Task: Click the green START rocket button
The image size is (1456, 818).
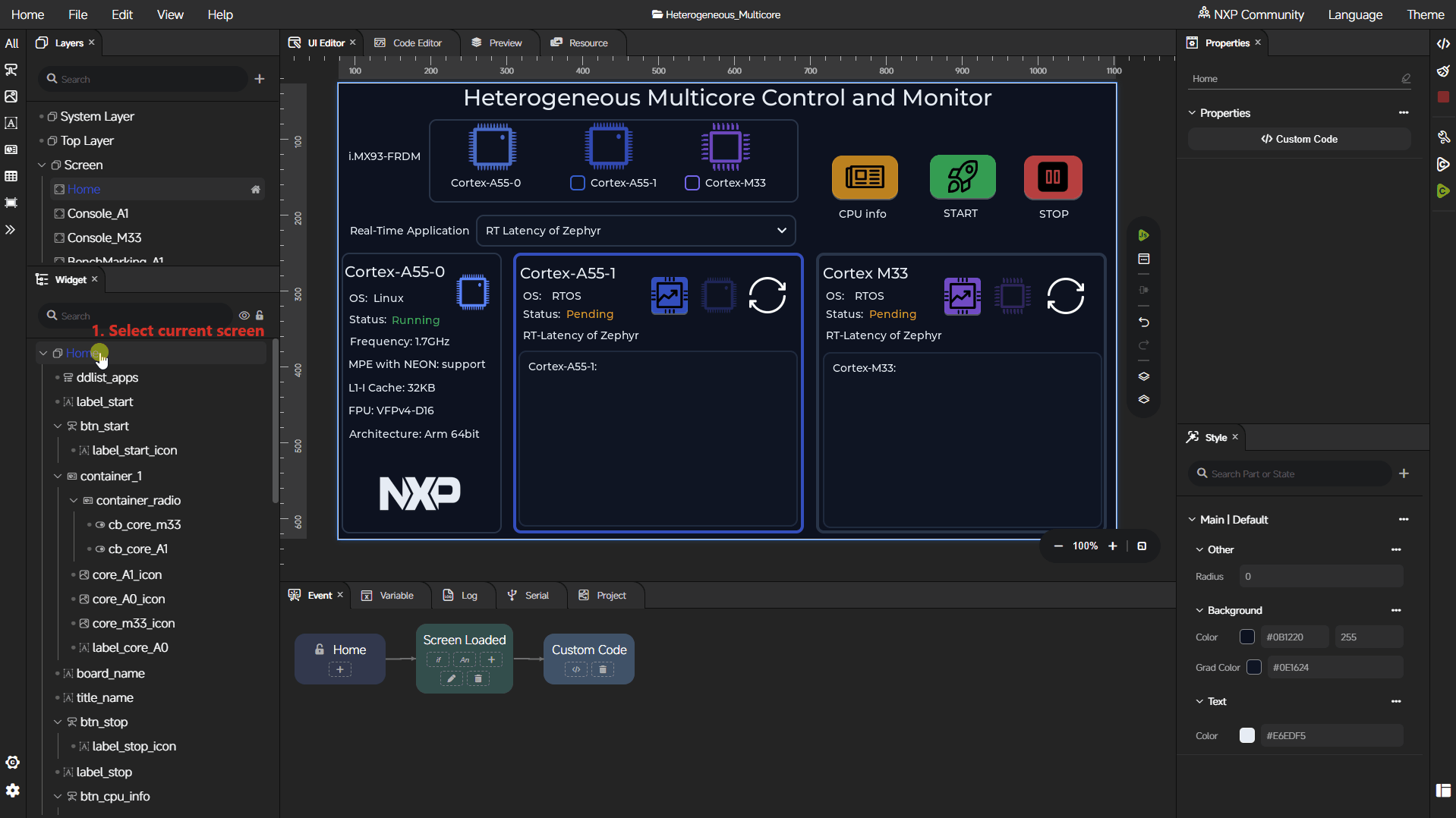Action: [x=962, y=177]
